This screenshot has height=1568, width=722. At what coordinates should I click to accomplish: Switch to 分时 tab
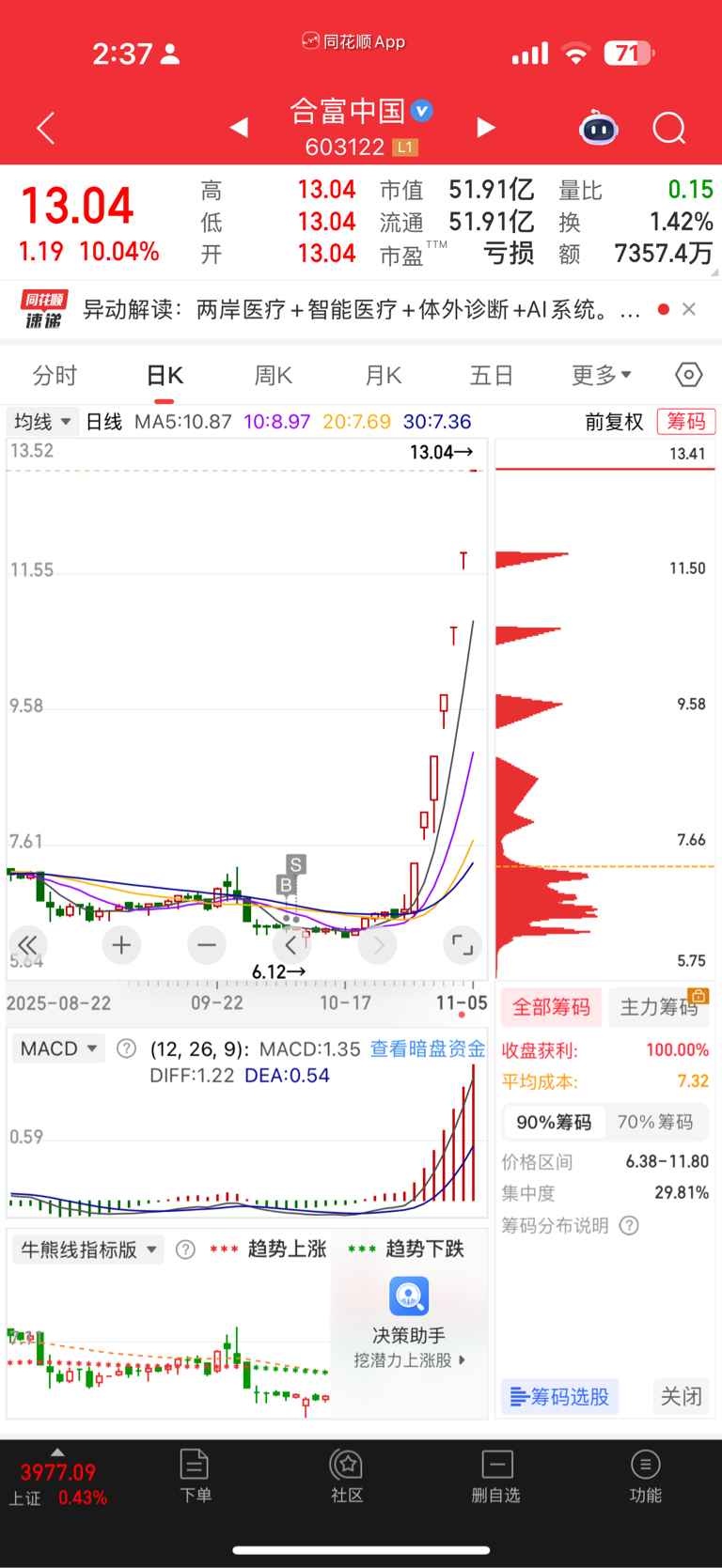pyautogui.click(x=55, y=376)
